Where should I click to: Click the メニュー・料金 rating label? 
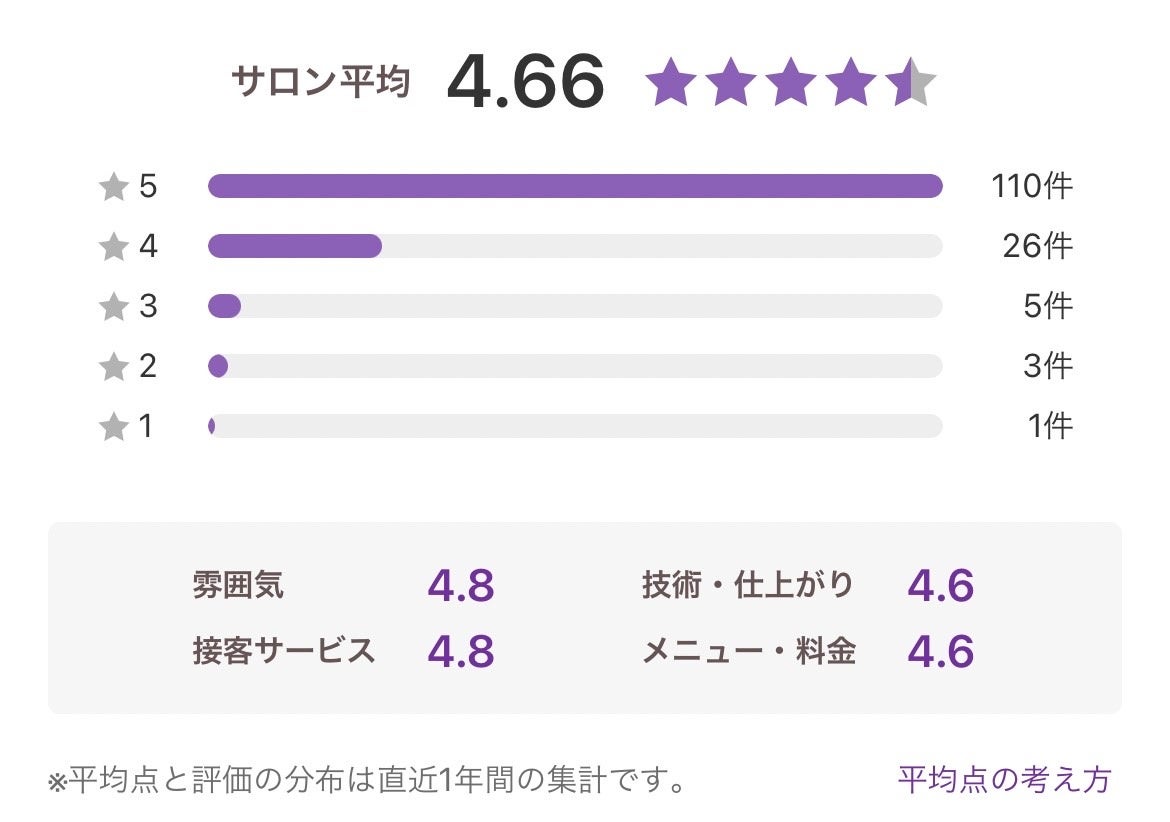pyautogui.click(x=748, y=651)
